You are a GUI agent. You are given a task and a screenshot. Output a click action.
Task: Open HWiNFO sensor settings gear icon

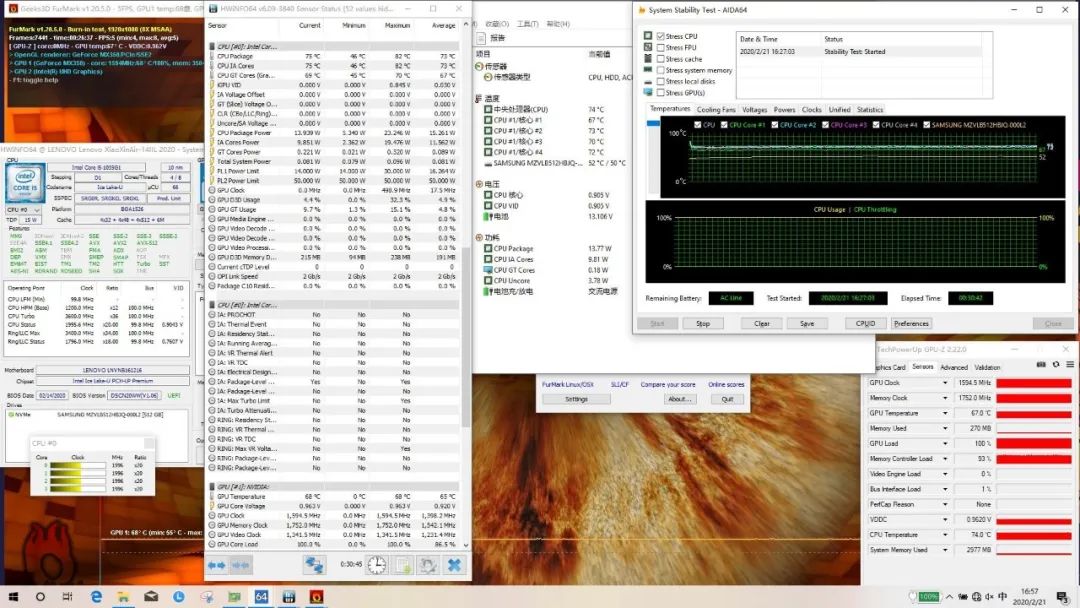[x=428, y=565]
